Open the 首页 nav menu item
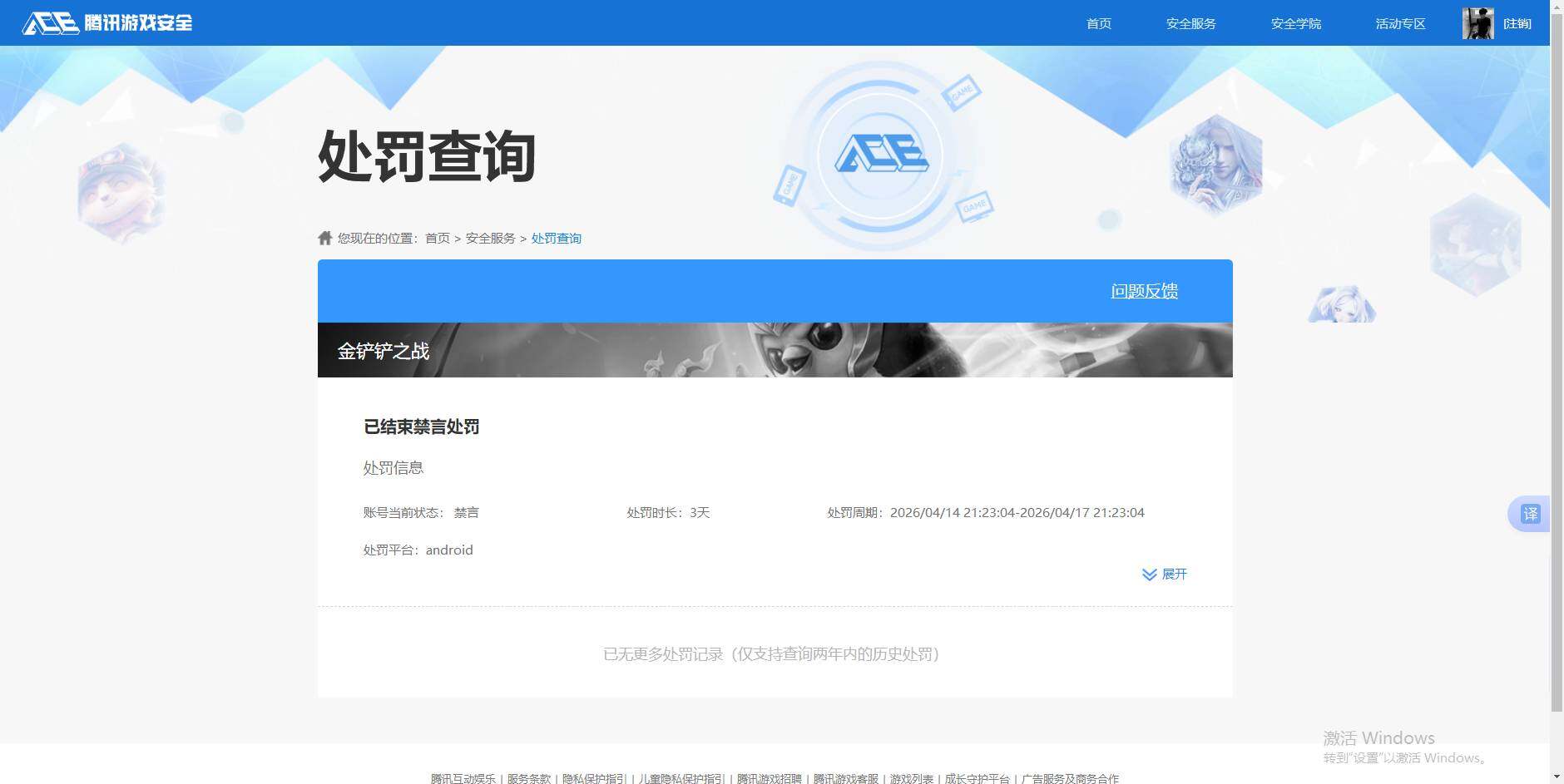The width and height of the screenshot is (1564, 784). pyautogui.click(x=1099, y=23)
